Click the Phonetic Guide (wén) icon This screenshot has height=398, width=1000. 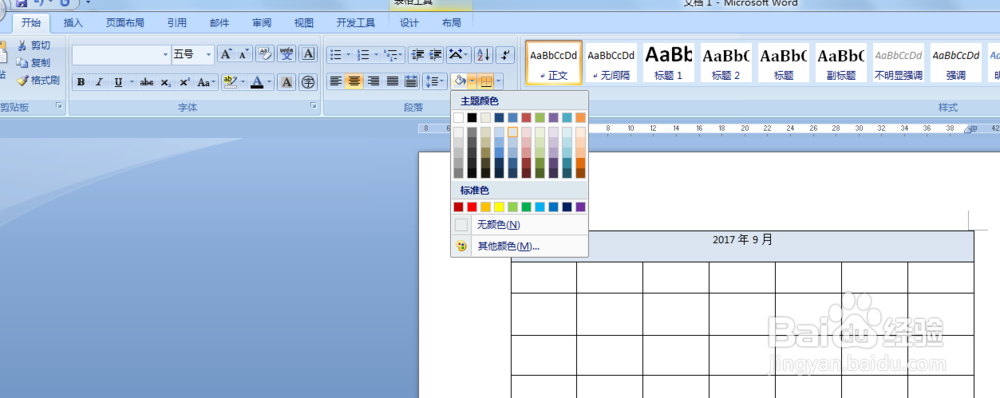pyautogui.click(x=287, y=54)
